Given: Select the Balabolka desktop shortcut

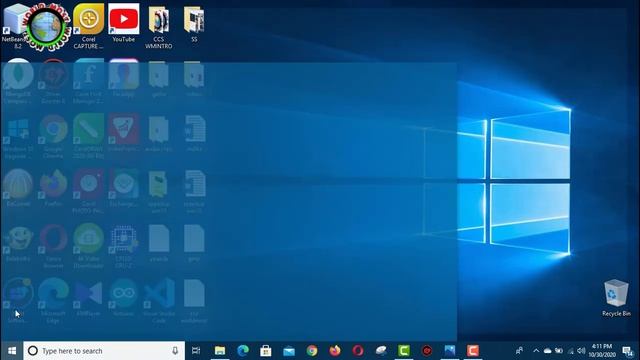Looking at the screenshot, I should [x=18, y=243].
